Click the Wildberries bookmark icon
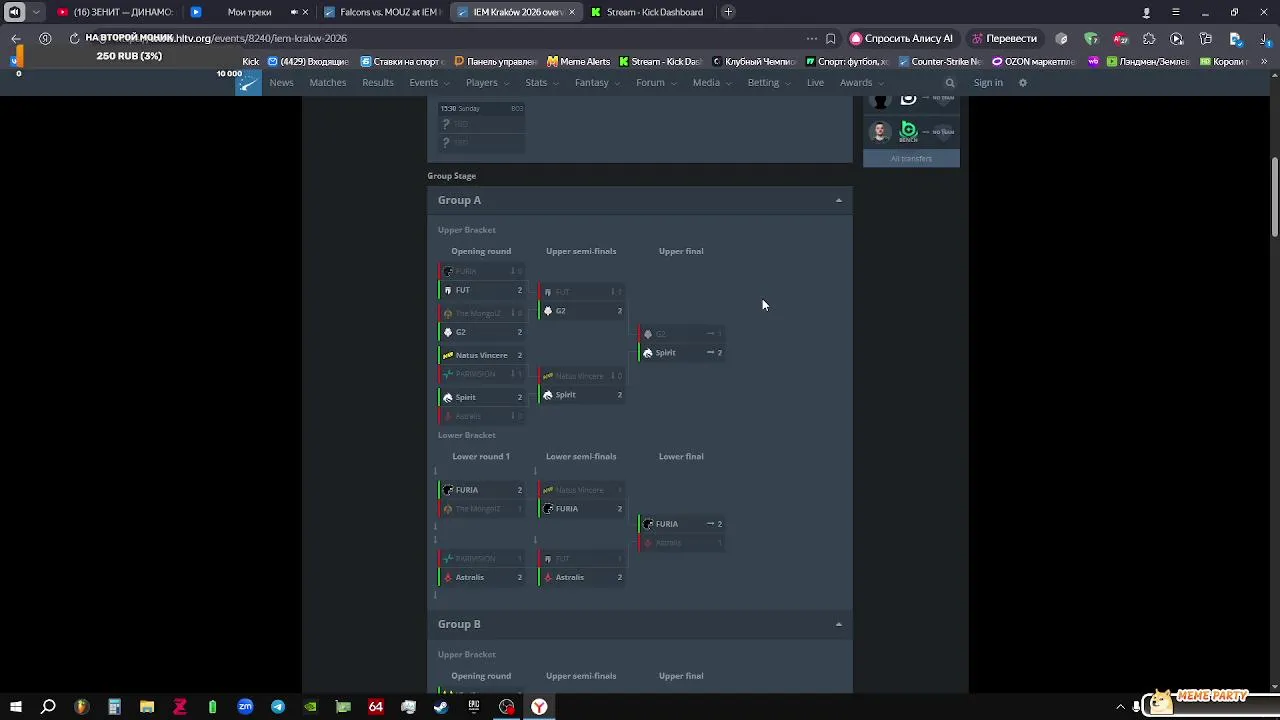The height and width of the screenshot is (720, 1280). [1093, 61]
